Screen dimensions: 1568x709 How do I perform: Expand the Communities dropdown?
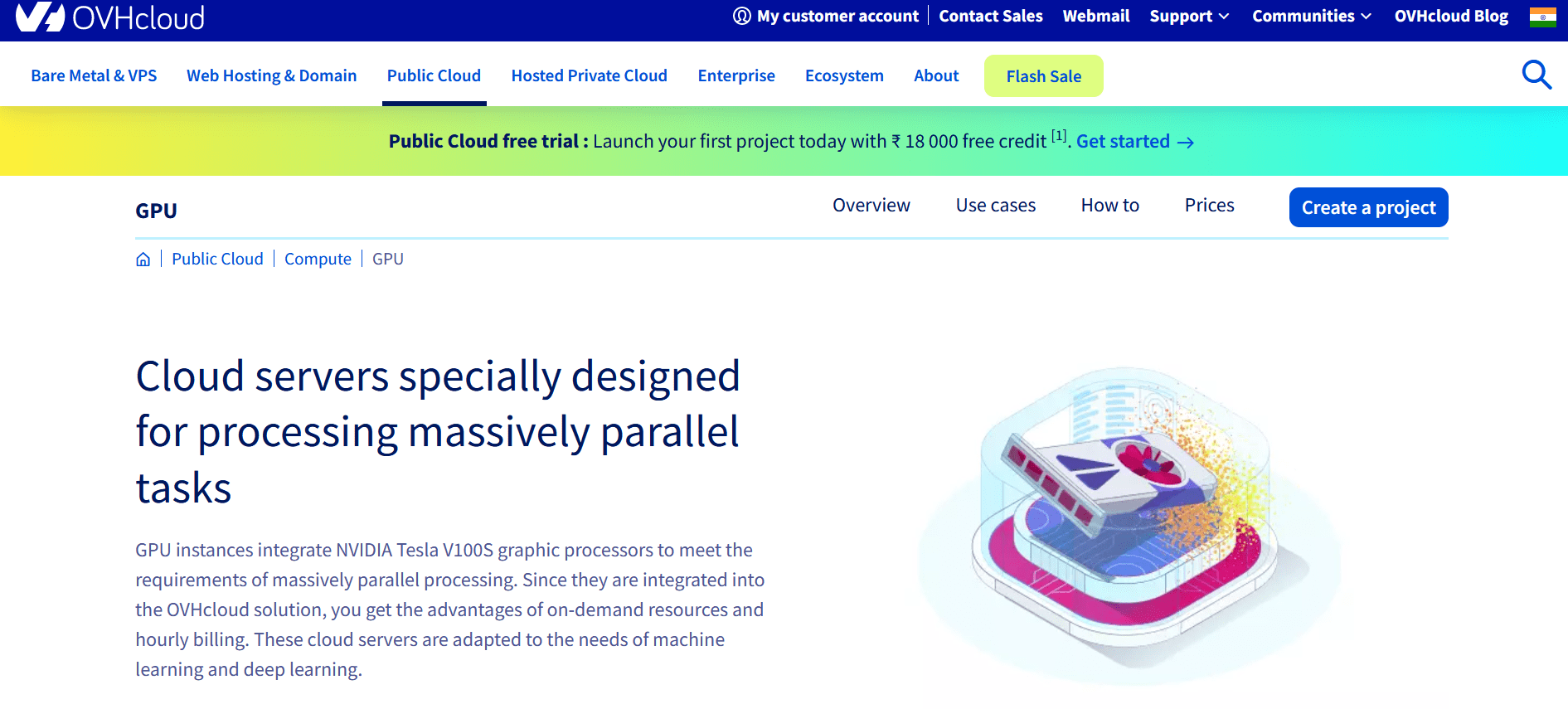tap(1311, 17)
